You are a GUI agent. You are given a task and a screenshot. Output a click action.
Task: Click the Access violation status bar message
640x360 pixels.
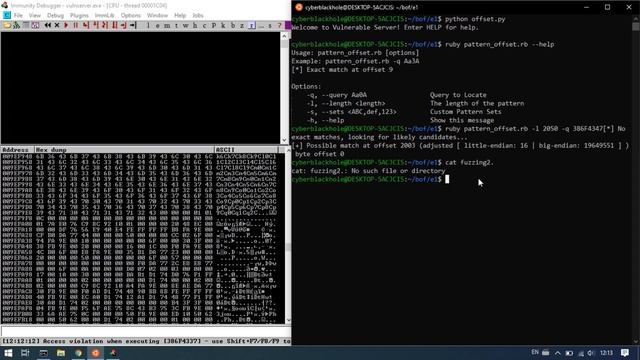click(146, 341)
